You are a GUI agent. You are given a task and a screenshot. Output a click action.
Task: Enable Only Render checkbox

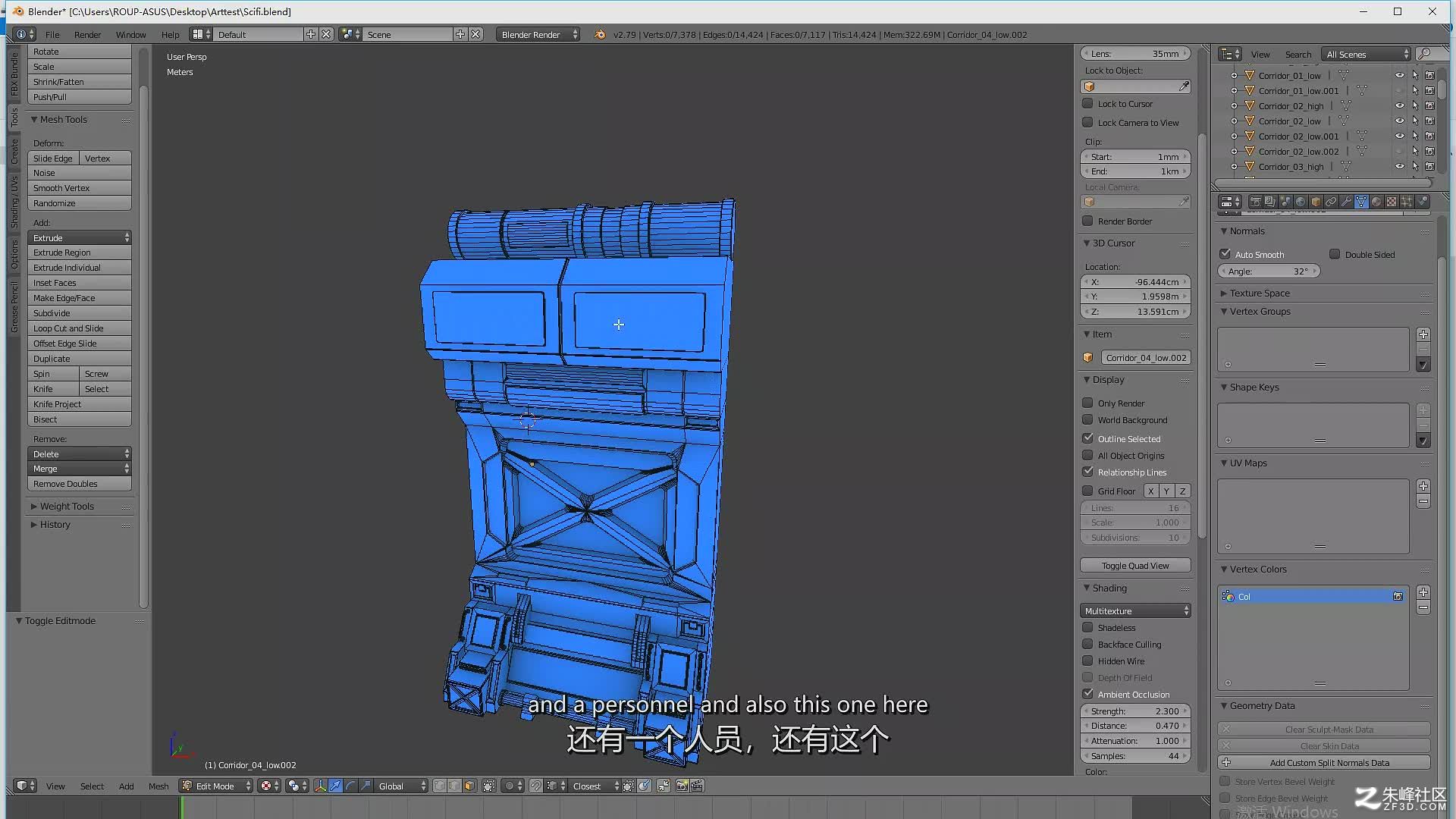click(1087, 403)
